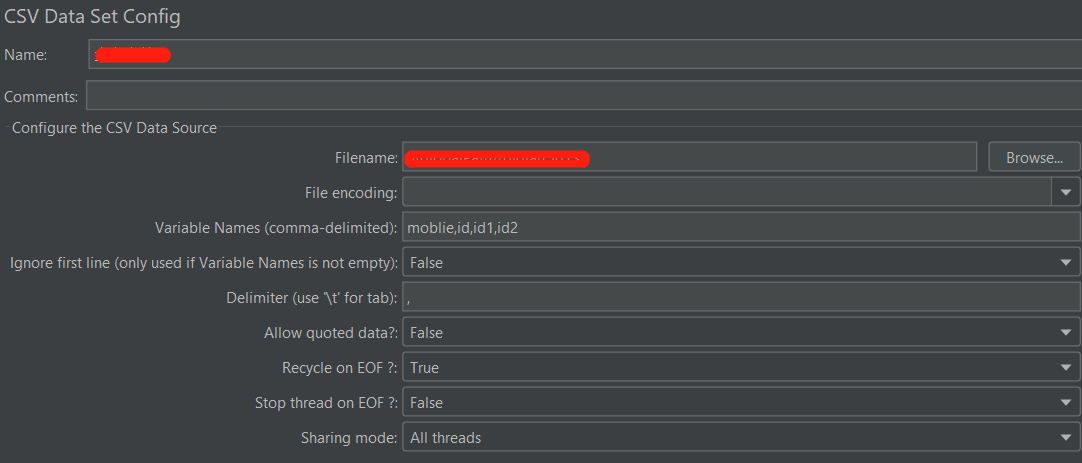
Task: Click the False value for Stop thread on EOF
Action: point(427,403)
